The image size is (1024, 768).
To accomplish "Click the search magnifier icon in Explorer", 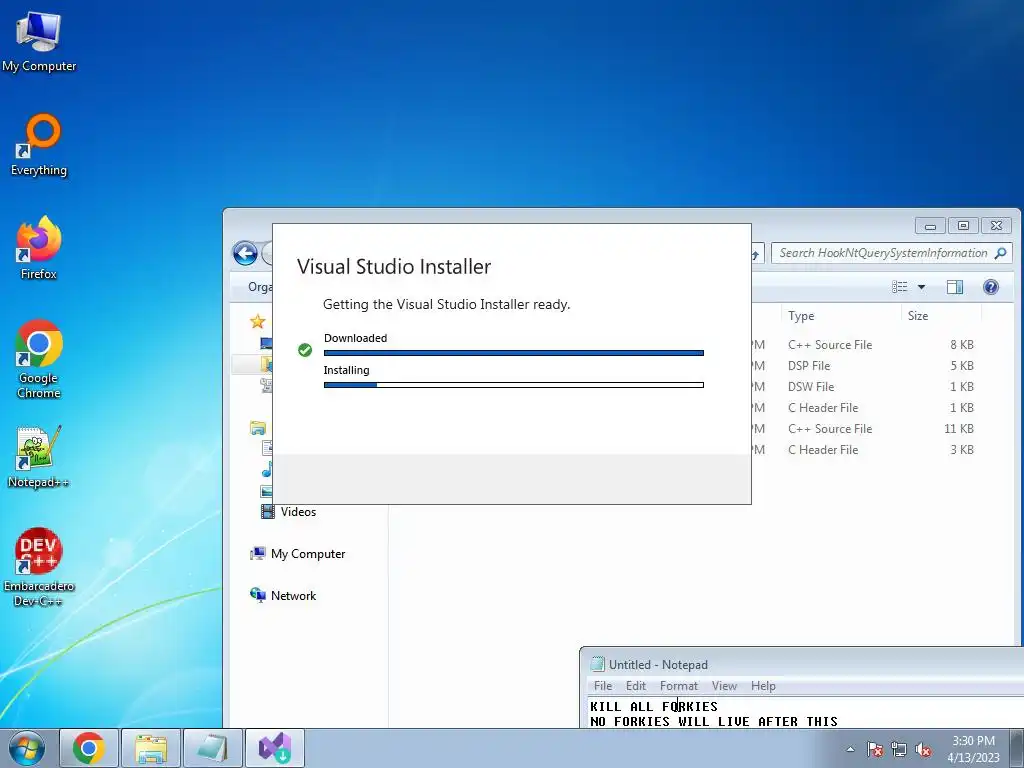I will tap(1000, 253).
